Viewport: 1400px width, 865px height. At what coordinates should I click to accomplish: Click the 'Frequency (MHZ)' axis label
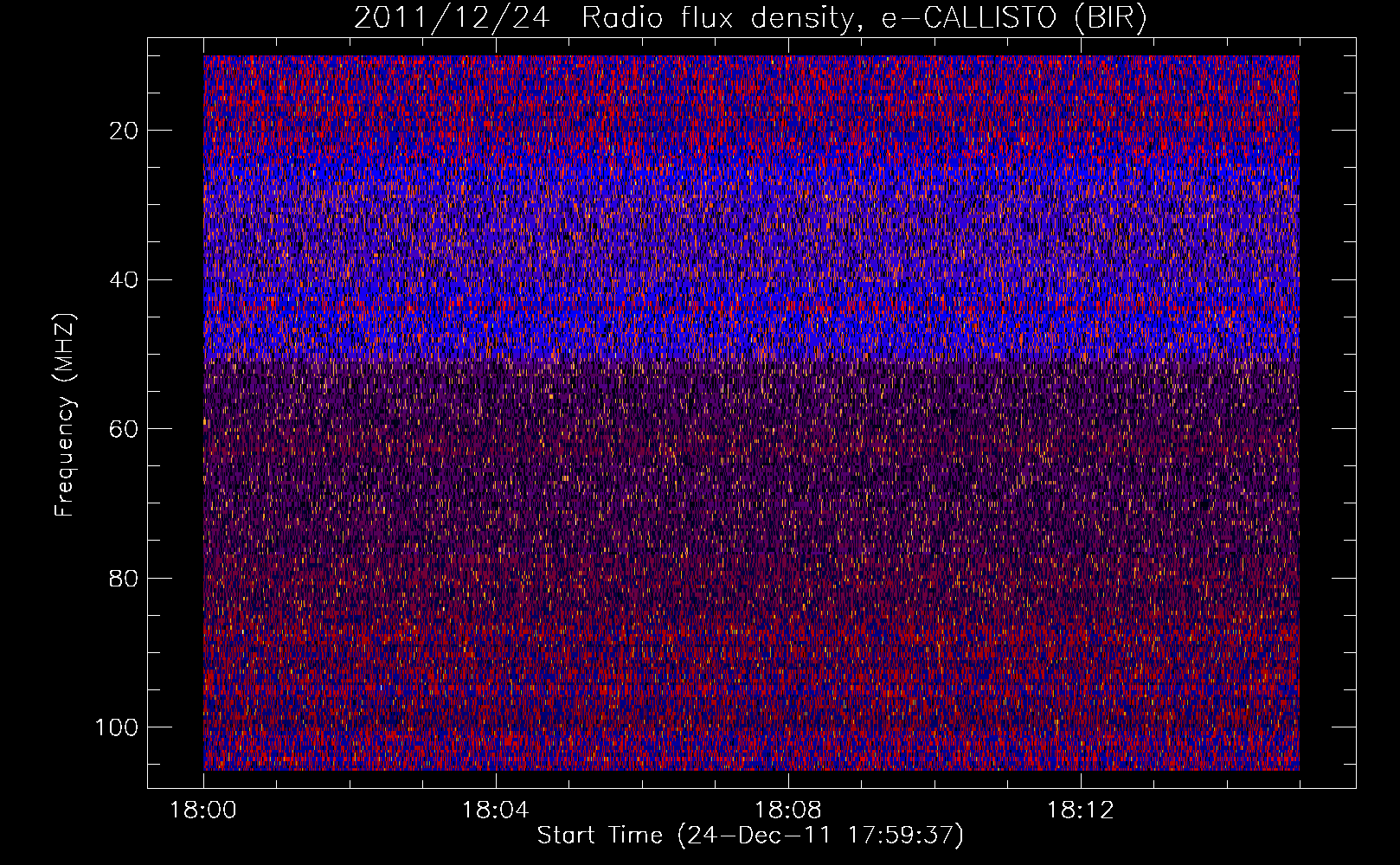65,414
